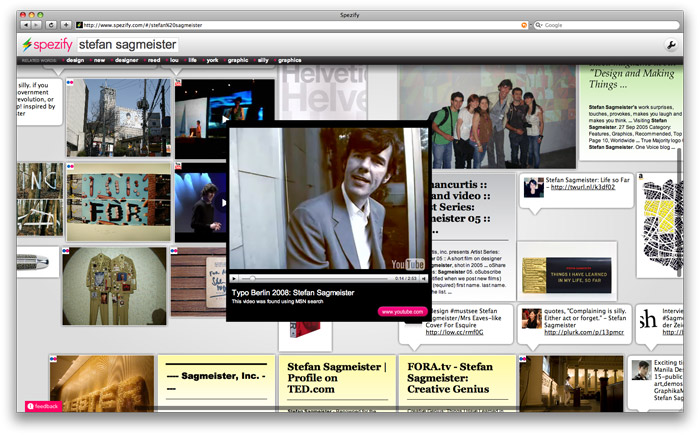
Task: Click the add bookmark plus button
Action: (x=66, y=25)
